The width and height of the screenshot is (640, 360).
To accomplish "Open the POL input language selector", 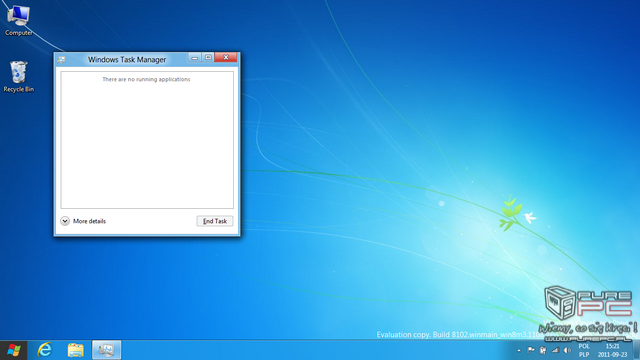I will point(584,350).
